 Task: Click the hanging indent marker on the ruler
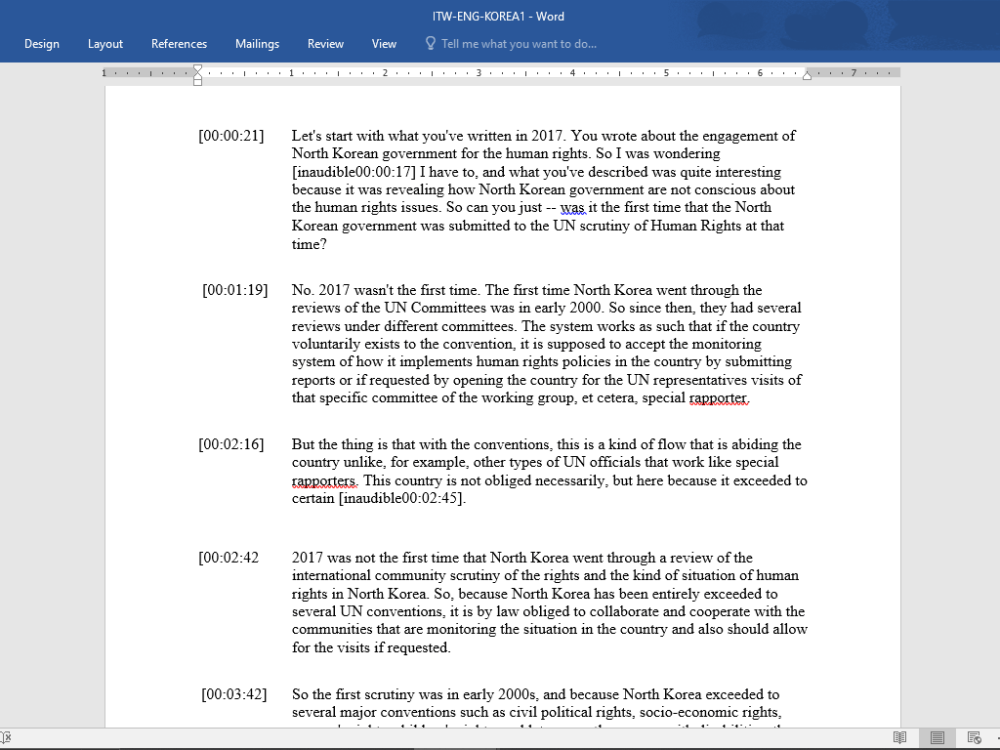click(x=197, y=78)
